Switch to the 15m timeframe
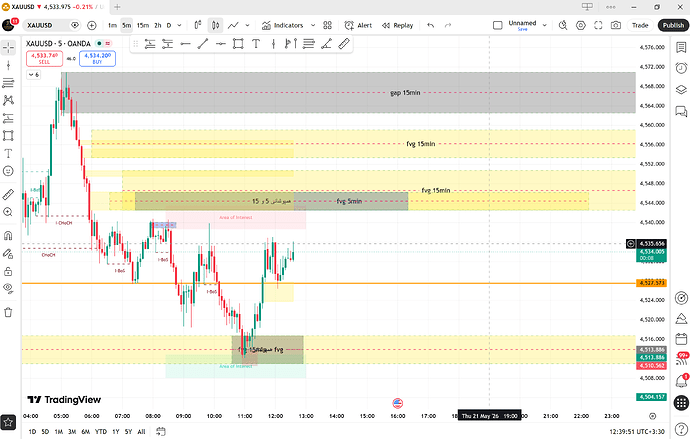The height and width of the screenshot is (439, 690). (143, 26)
